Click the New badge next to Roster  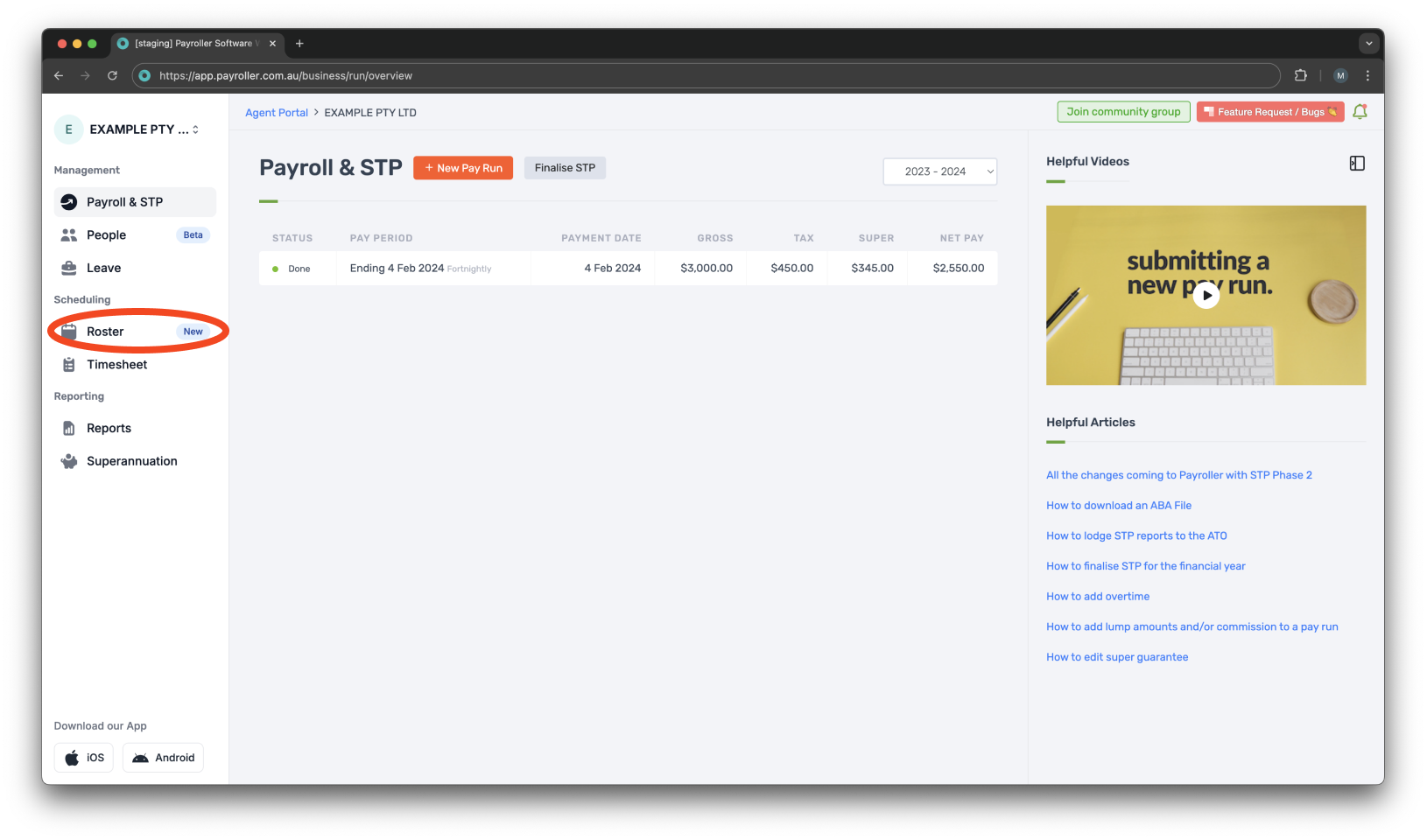(193, 332)
